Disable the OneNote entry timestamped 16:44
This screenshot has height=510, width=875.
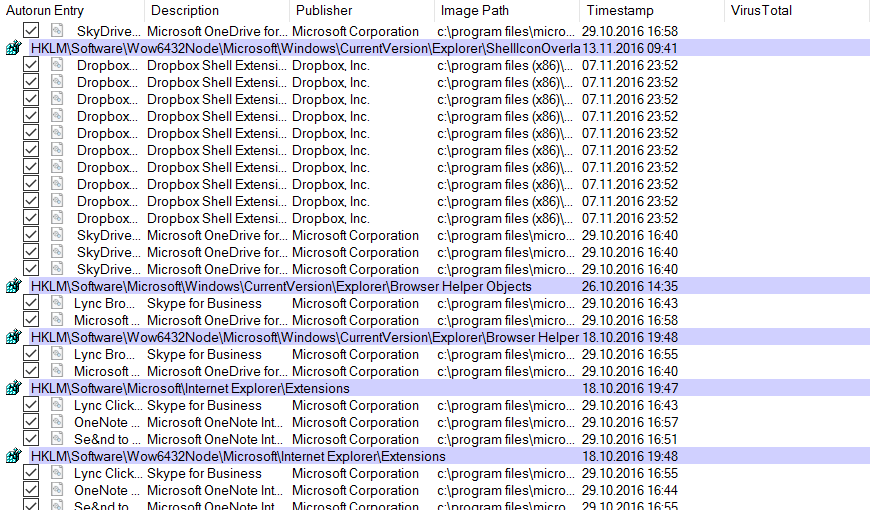tap(31, 490)
